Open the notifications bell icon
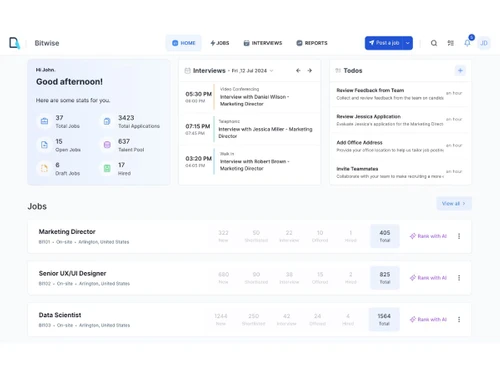This screenshot has width=500, height=375. (467, 43)
